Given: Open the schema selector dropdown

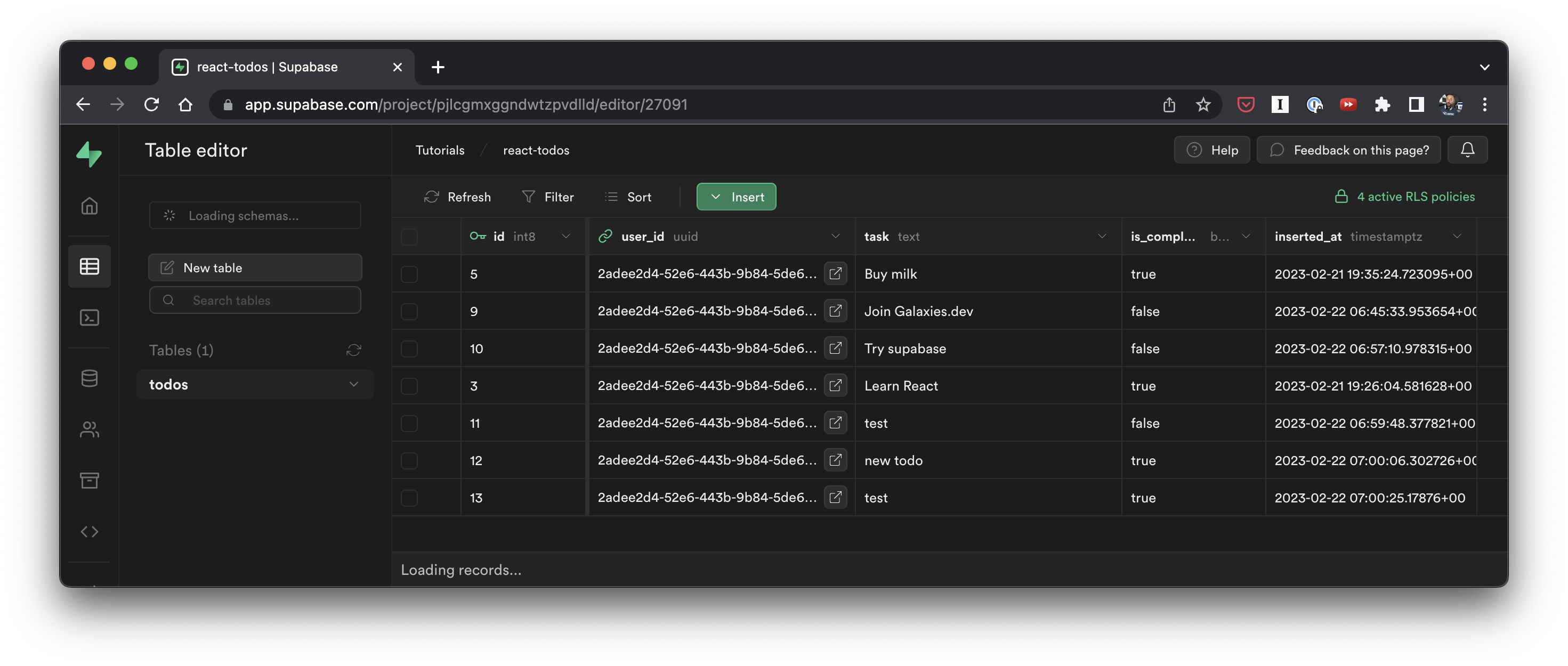Looking at the screenshot, I should 255,215.
